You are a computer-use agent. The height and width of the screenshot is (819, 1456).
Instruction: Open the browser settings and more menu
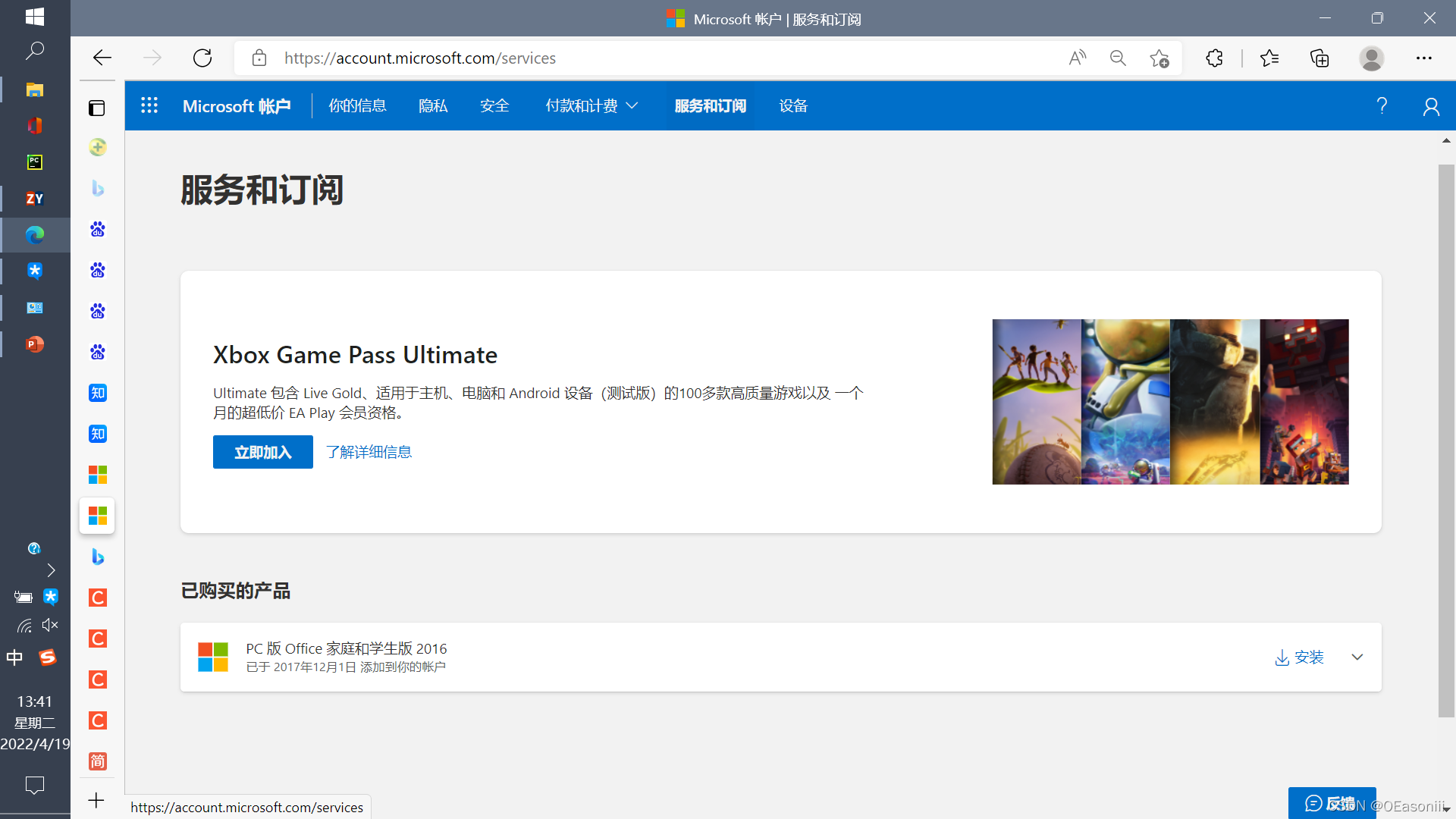tap(1423, 58)
